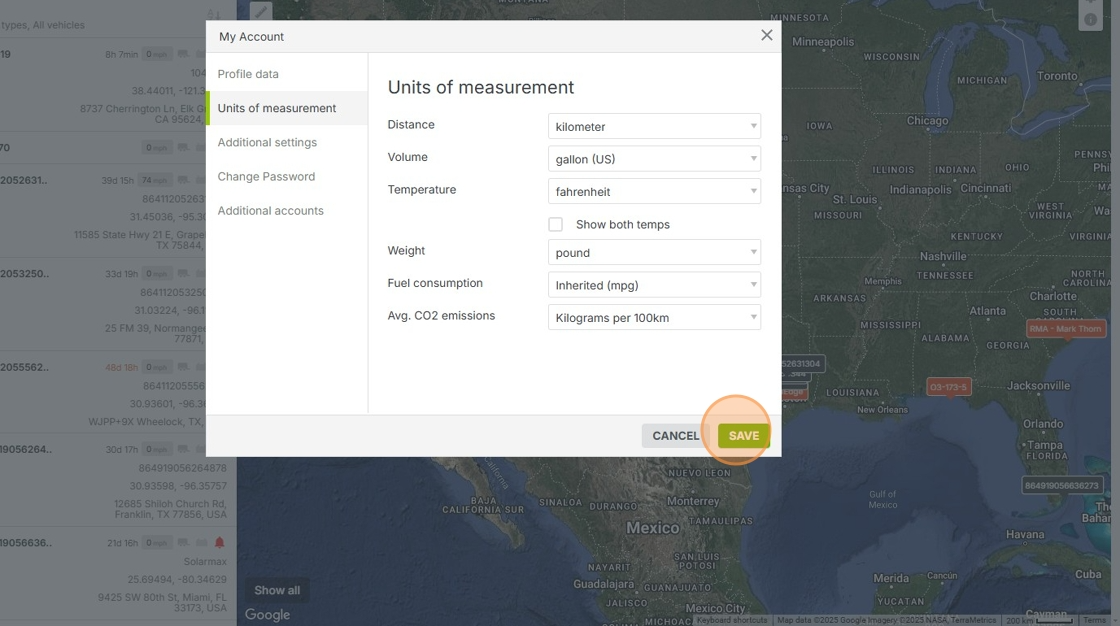Image resolution: width=1120 pixels, height=626 pixels.
Task: Open the Volume unit dropdown
Action: (654, 159)
